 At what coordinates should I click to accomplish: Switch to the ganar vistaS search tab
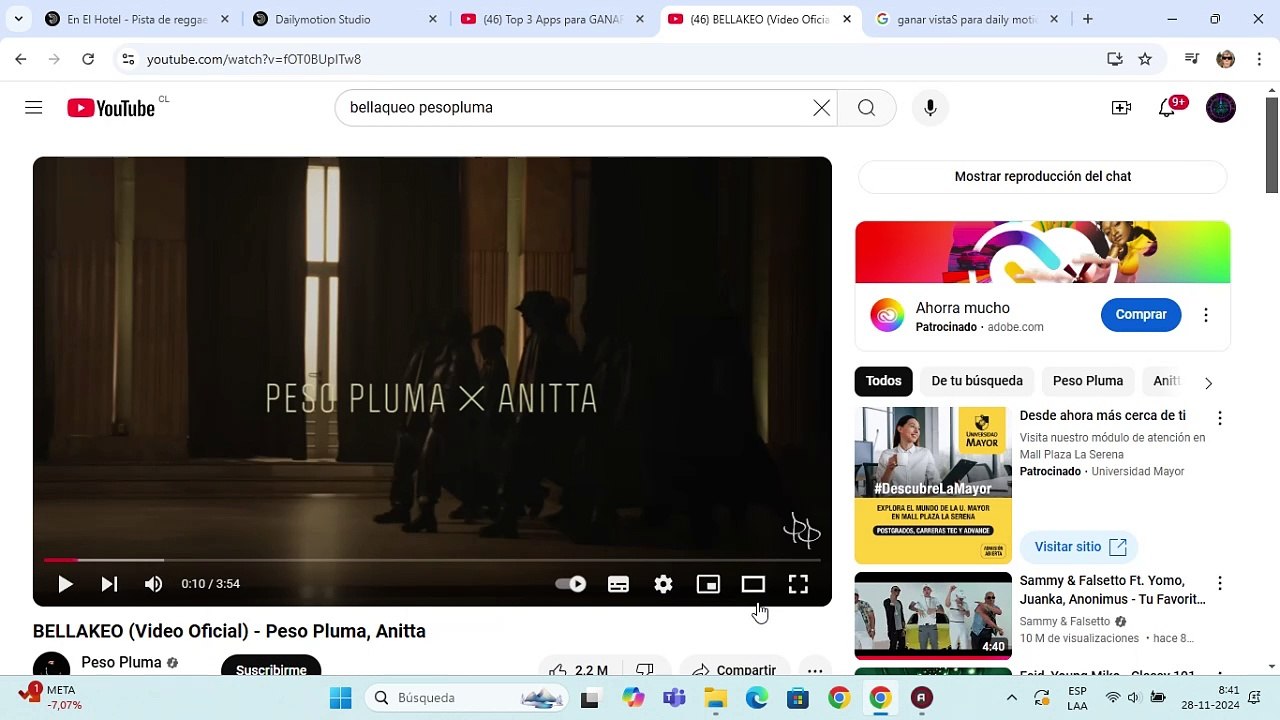[966, 19]
